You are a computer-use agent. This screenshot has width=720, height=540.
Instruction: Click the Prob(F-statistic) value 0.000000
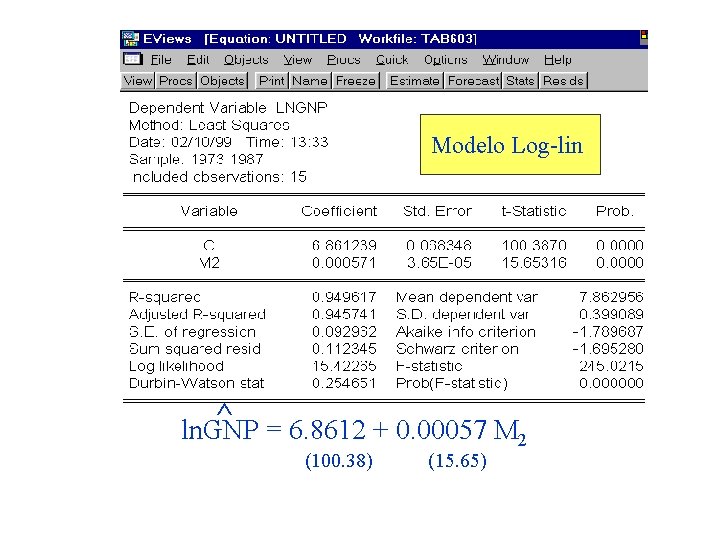(611, 383)
